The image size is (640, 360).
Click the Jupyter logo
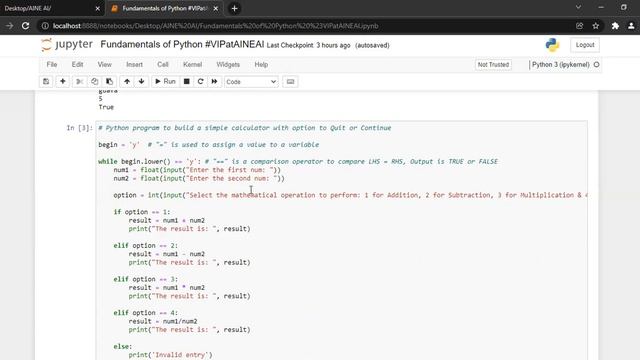click(x=67, y=44)
